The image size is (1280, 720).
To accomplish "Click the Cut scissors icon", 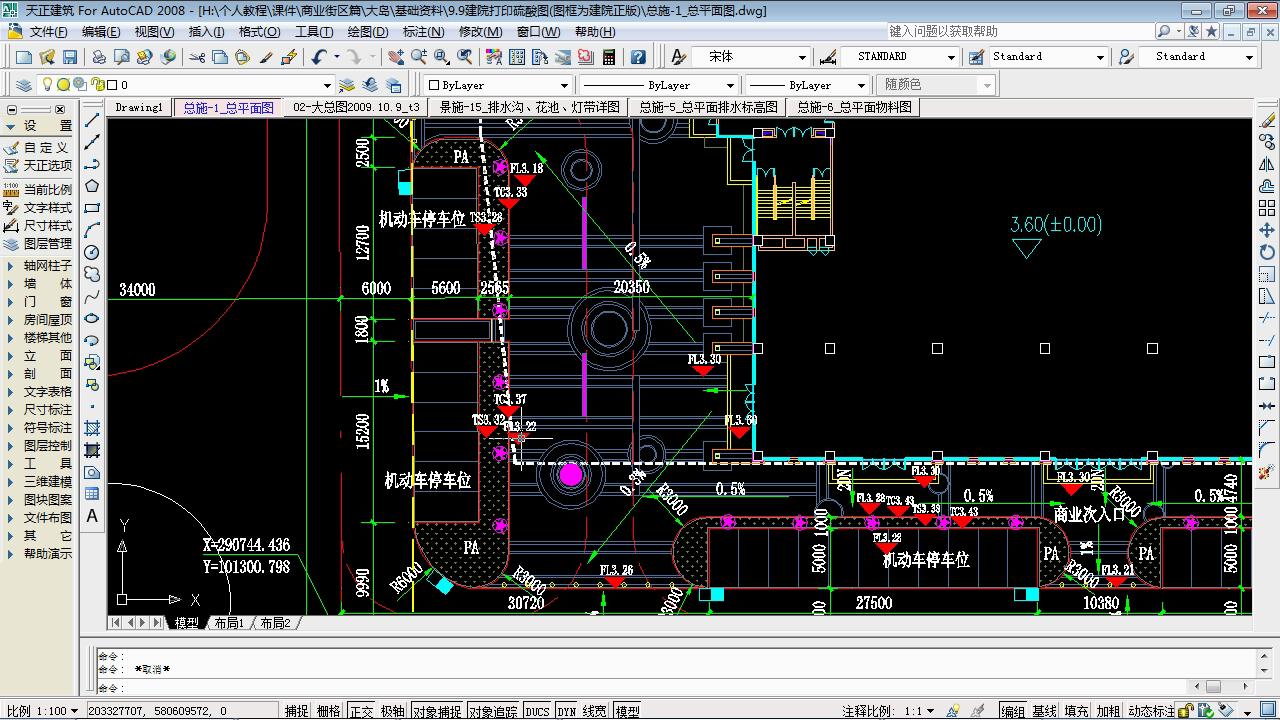I will 195,57.
